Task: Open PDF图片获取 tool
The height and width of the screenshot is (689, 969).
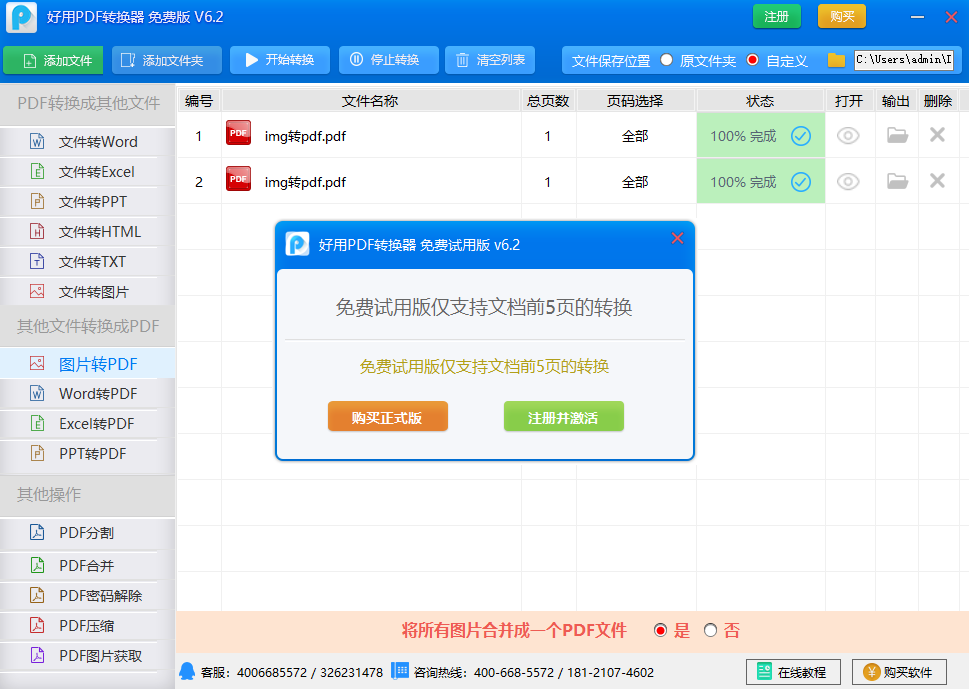Action: click(x=87, y=656)
